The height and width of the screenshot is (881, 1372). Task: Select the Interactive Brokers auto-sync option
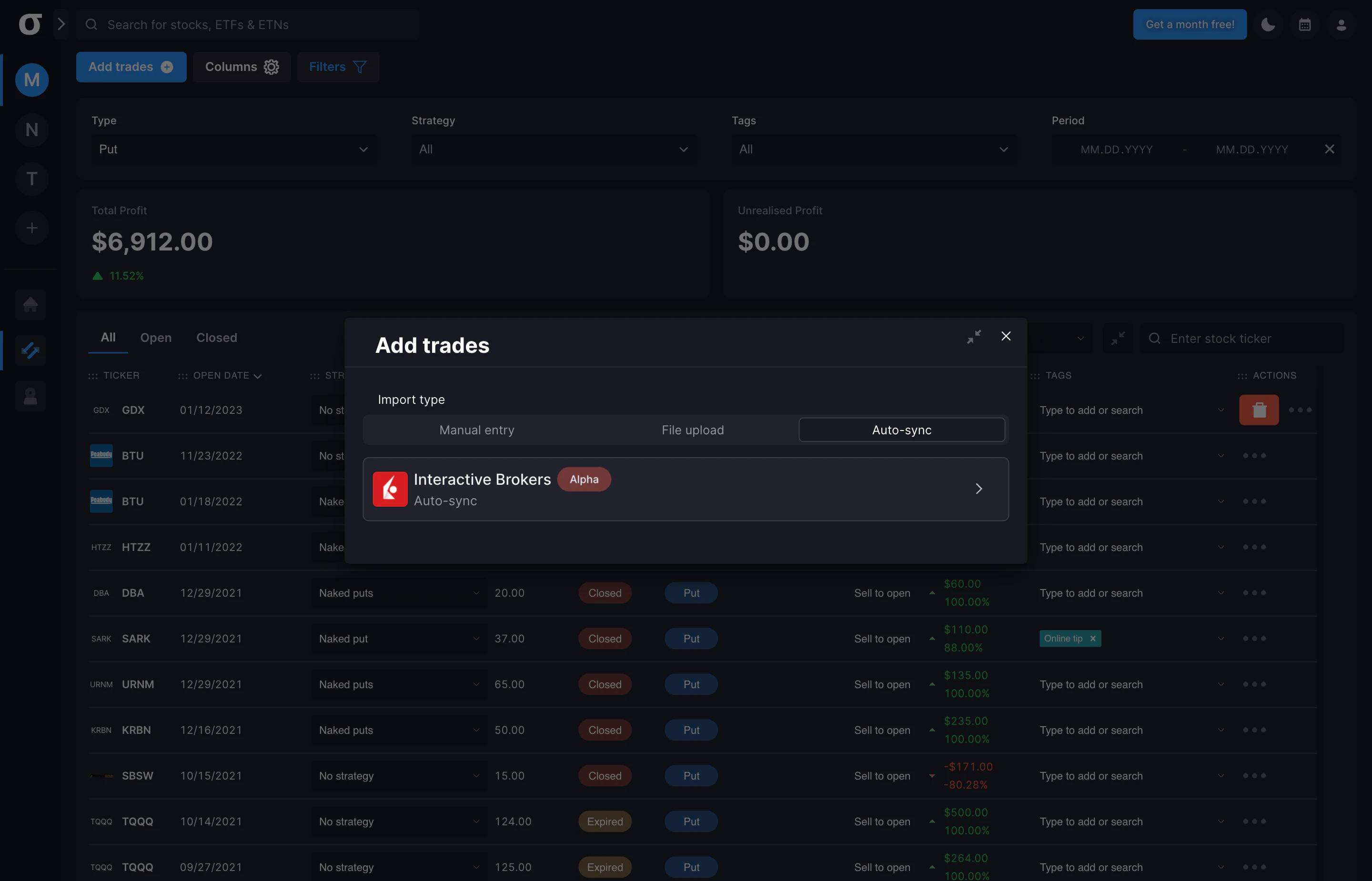(686, 489)
